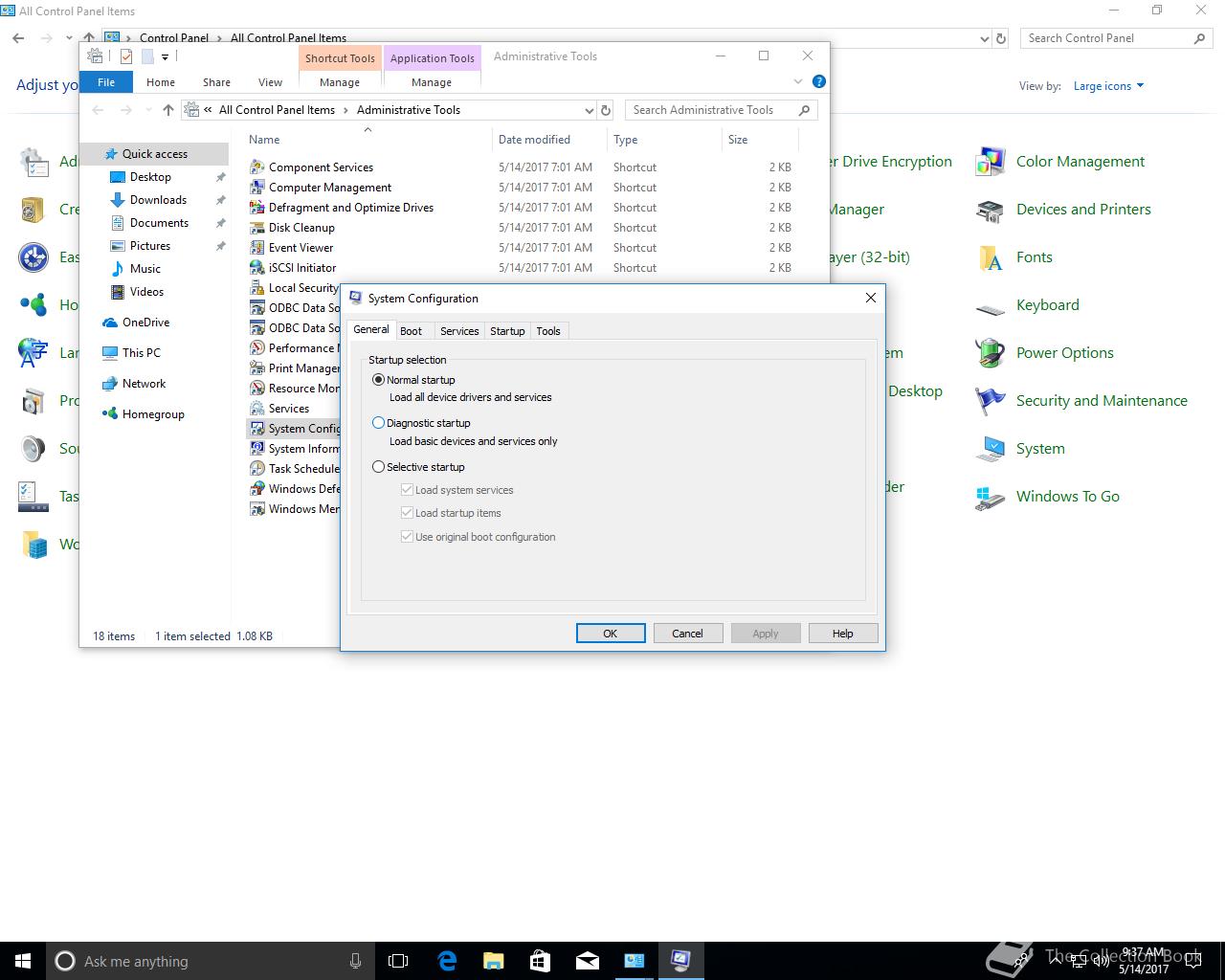Select the Selective startup option
The image size is (1225, 980).
pos(378,467)
